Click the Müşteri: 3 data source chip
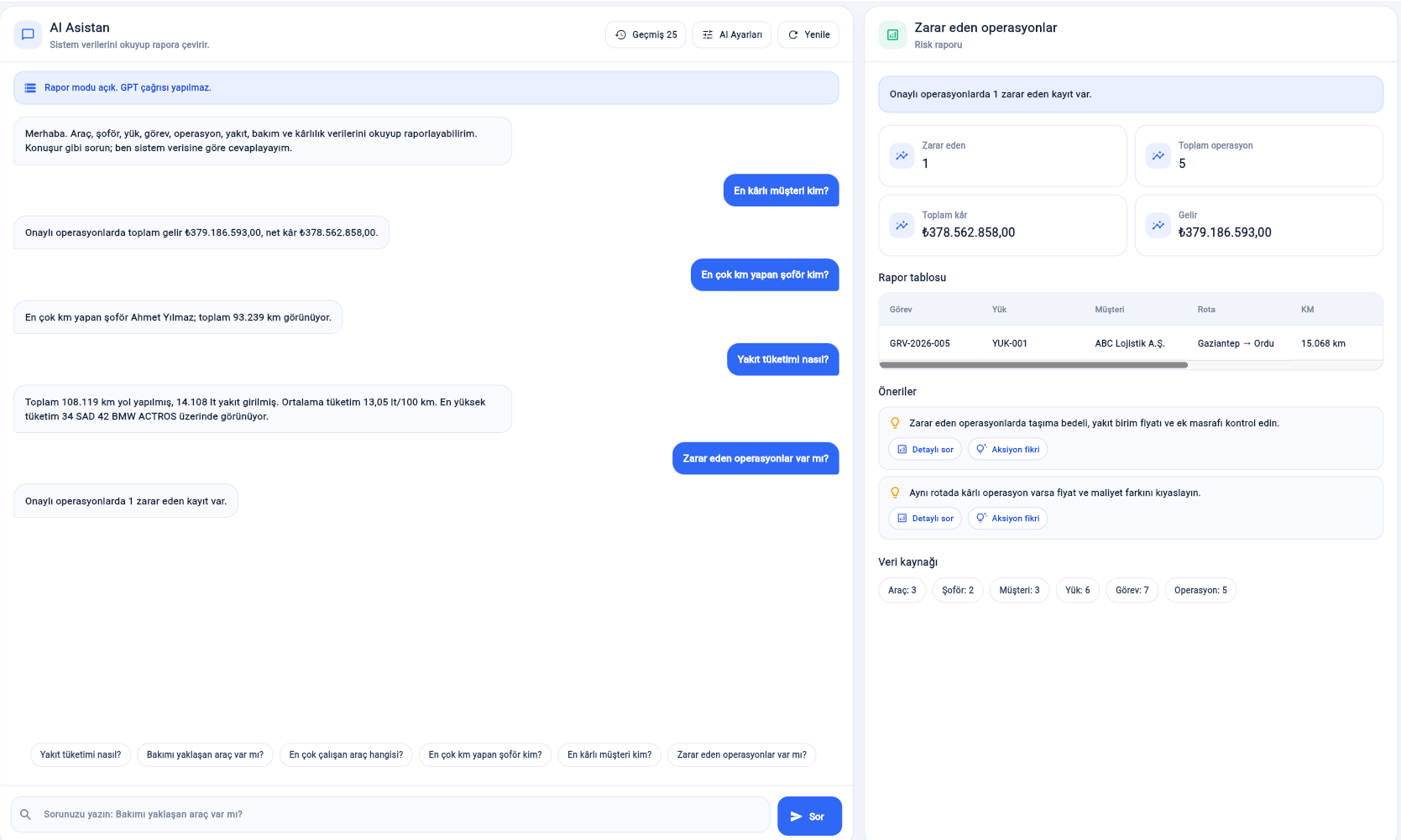Viewport: 1401px width, 840px height. [x=1019, y=590]
